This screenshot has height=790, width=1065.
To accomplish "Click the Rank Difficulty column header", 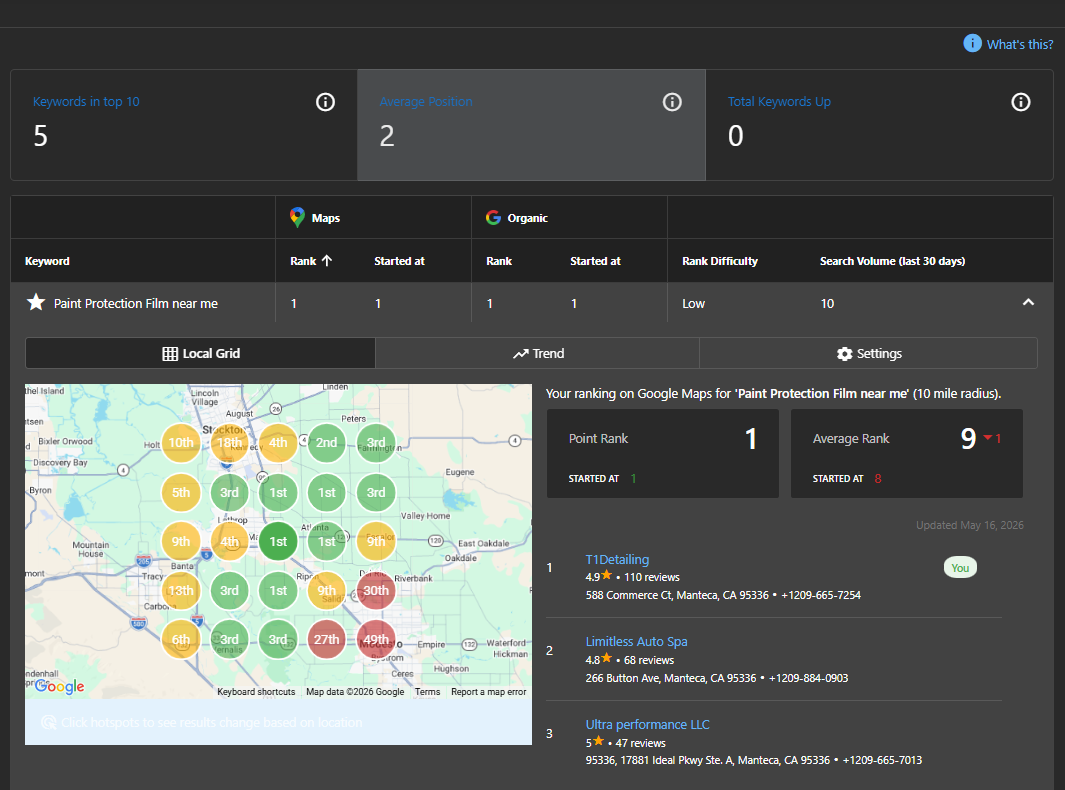I will point(720,261).
